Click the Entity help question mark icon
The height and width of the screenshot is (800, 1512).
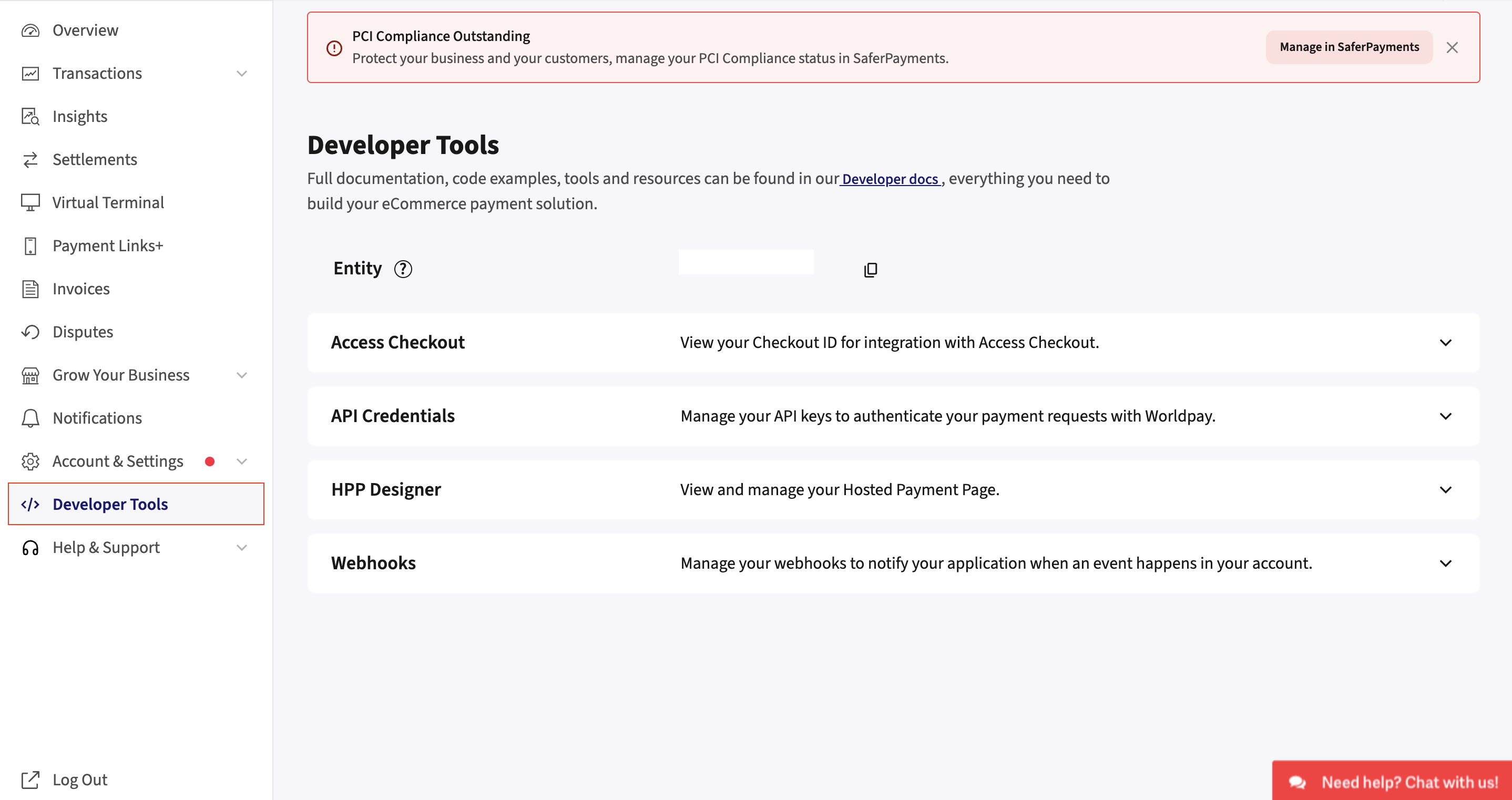[403, 269]
